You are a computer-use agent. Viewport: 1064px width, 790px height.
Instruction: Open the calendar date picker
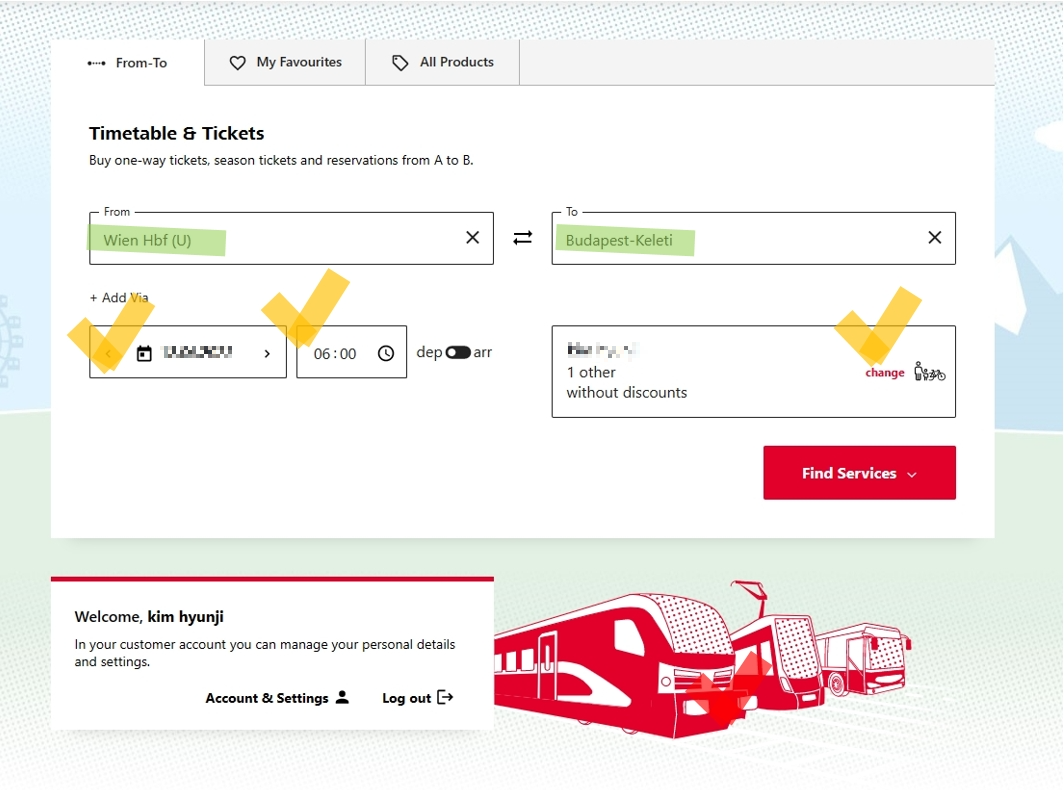[145, 354]
